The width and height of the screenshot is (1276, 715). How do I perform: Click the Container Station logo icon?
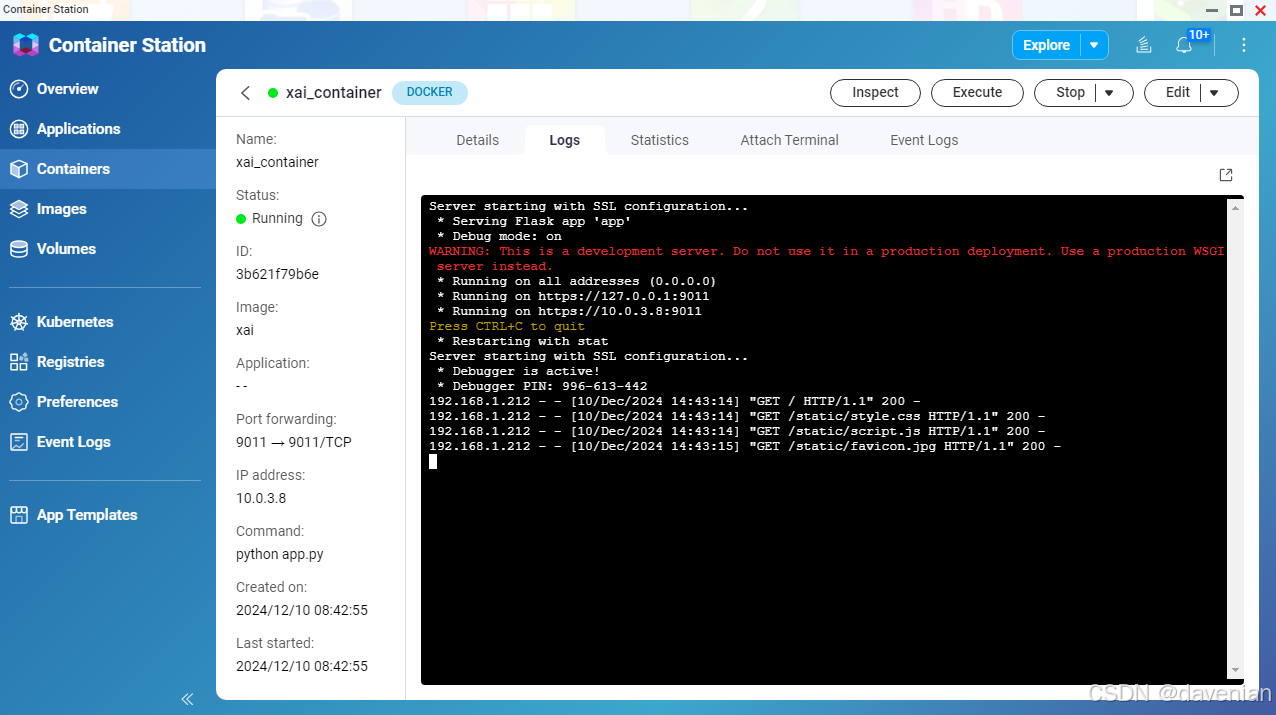click(26, 45)
